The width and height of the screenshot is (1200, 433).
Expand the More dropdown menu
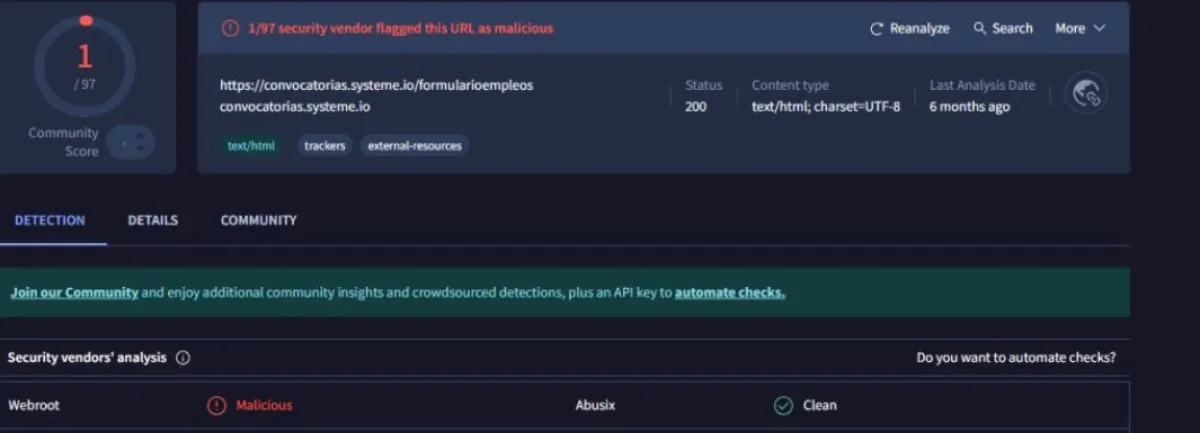tap(1080, 29)
